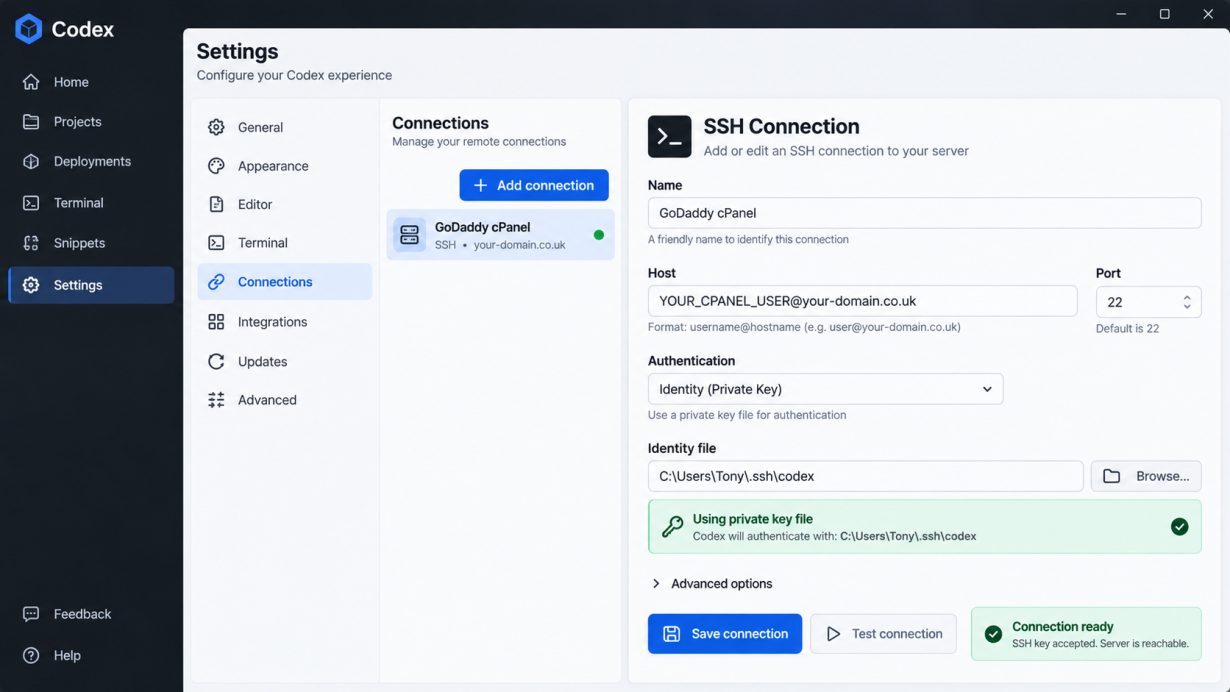Click the Feedback speech bubble icon

pyautogui.click(x=31, y=614)
